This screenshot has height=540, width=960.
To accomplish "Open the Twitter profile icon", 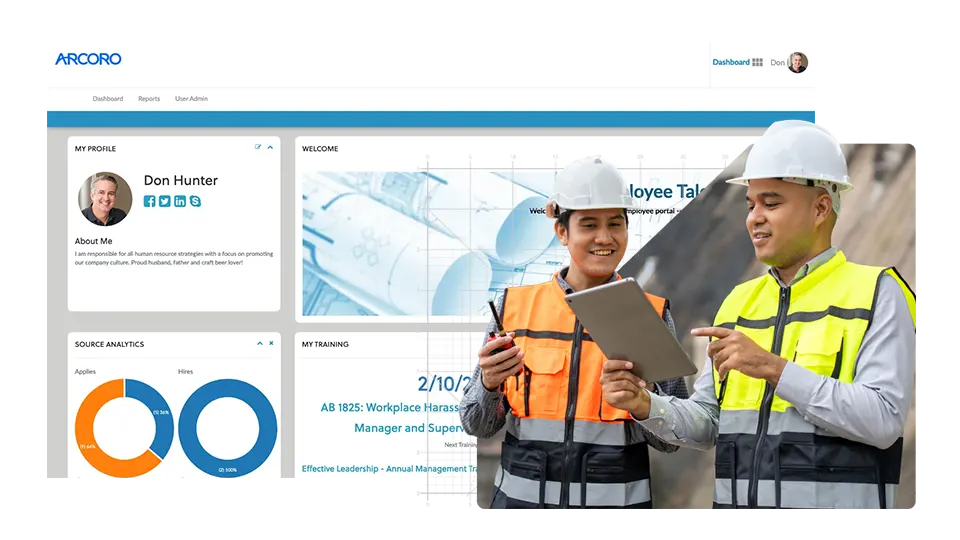I will (x=165, y=201).
